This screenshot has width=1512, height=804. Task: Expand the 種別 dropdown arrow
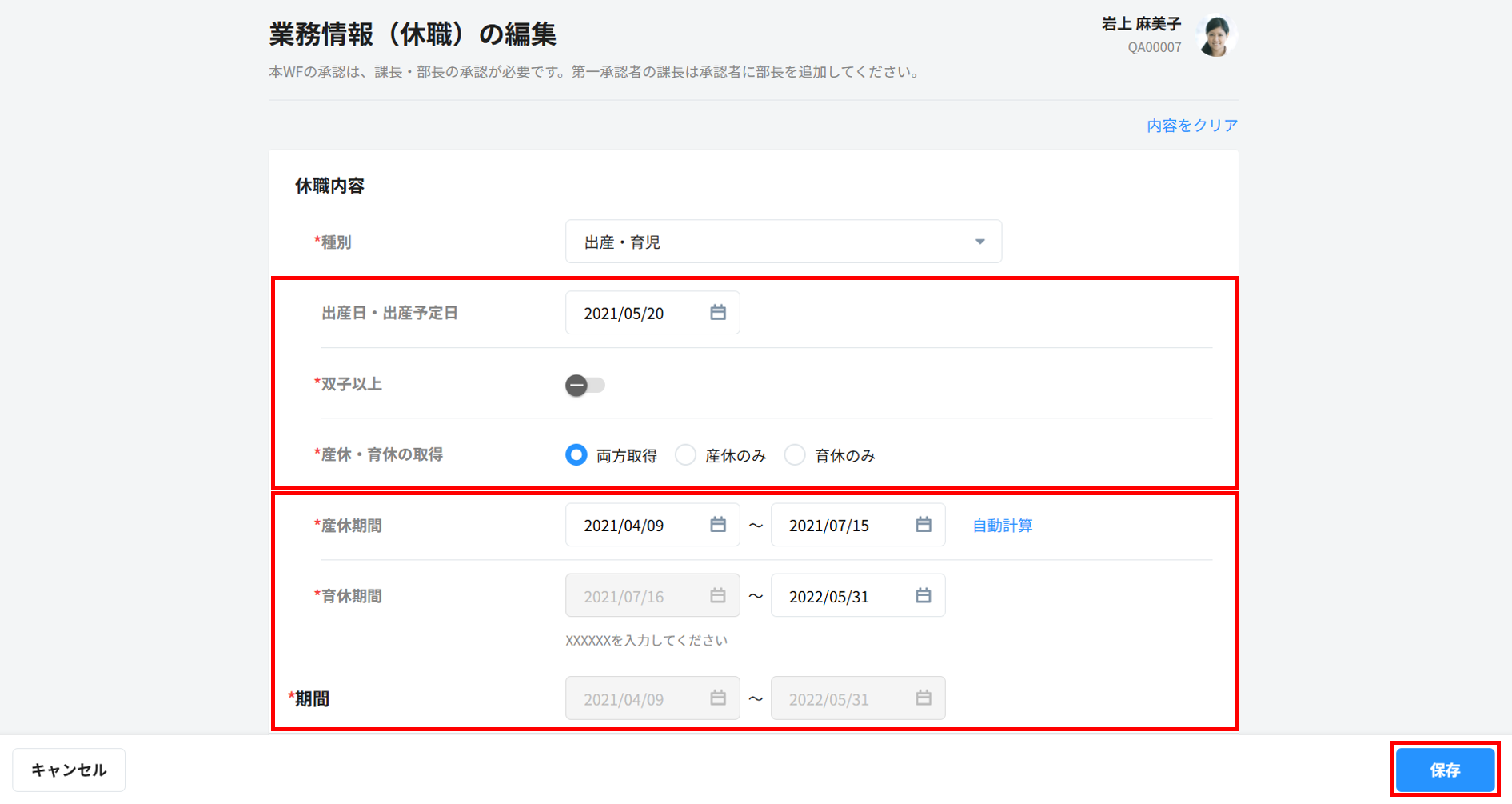coord(979,242)
